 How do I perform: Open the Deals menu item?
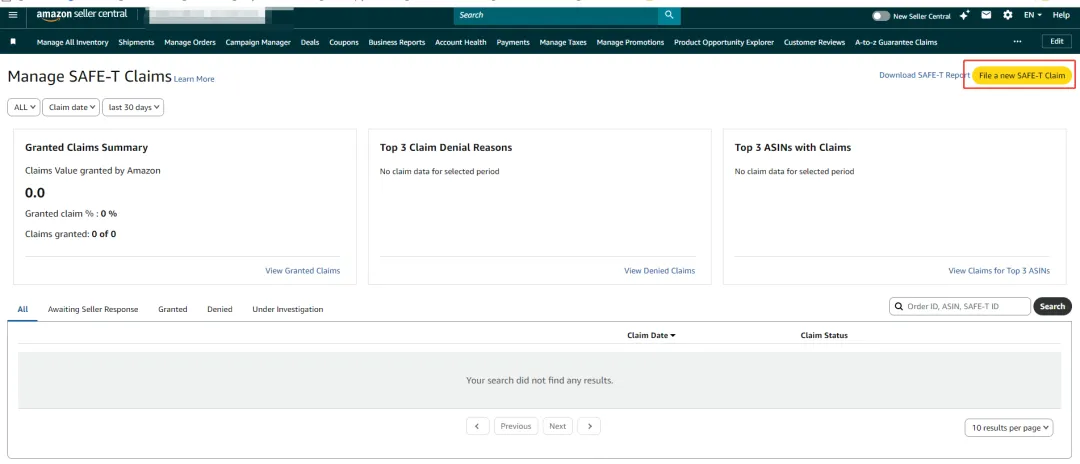(x=310, y=42)
